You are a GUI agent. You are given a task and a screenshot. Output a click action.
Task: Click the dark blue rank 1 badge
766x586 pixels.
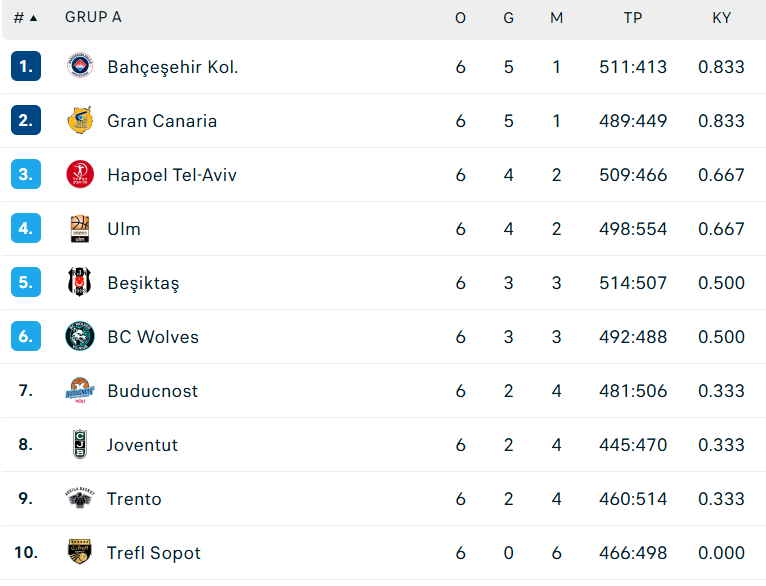pos(26,66)
